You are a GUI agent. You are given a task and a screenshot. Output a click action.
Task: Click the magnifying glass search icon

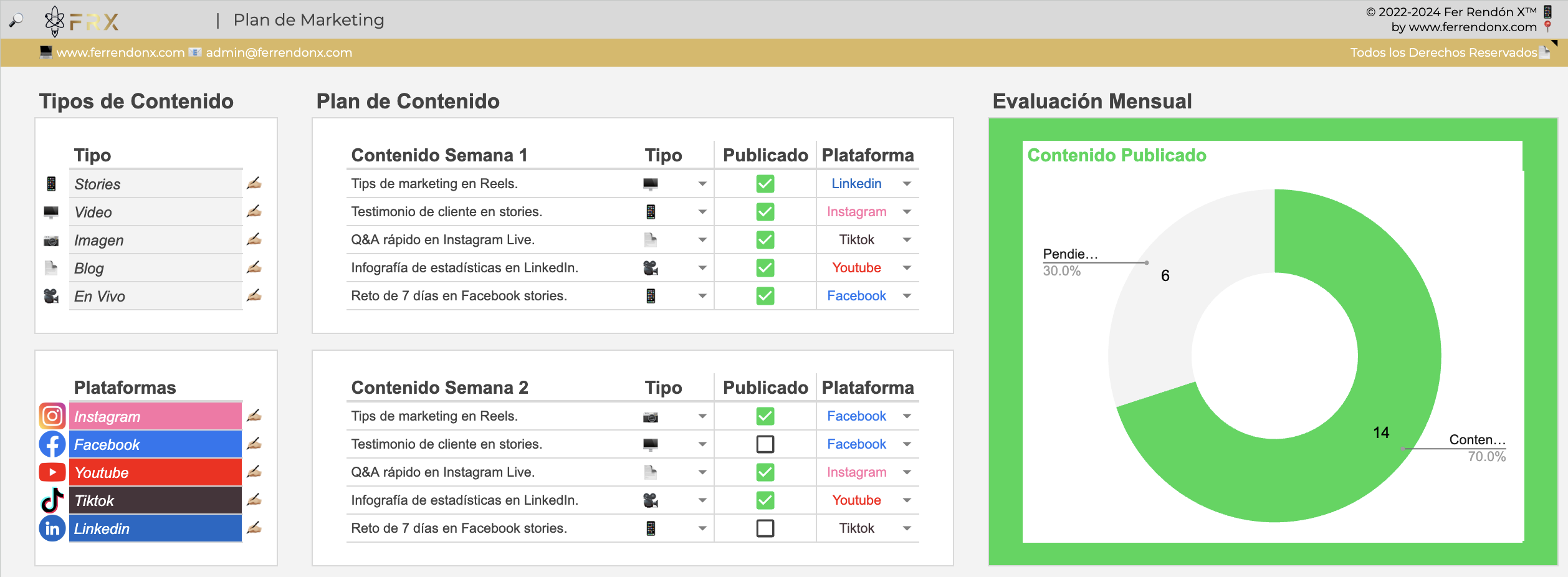point(16,21)
